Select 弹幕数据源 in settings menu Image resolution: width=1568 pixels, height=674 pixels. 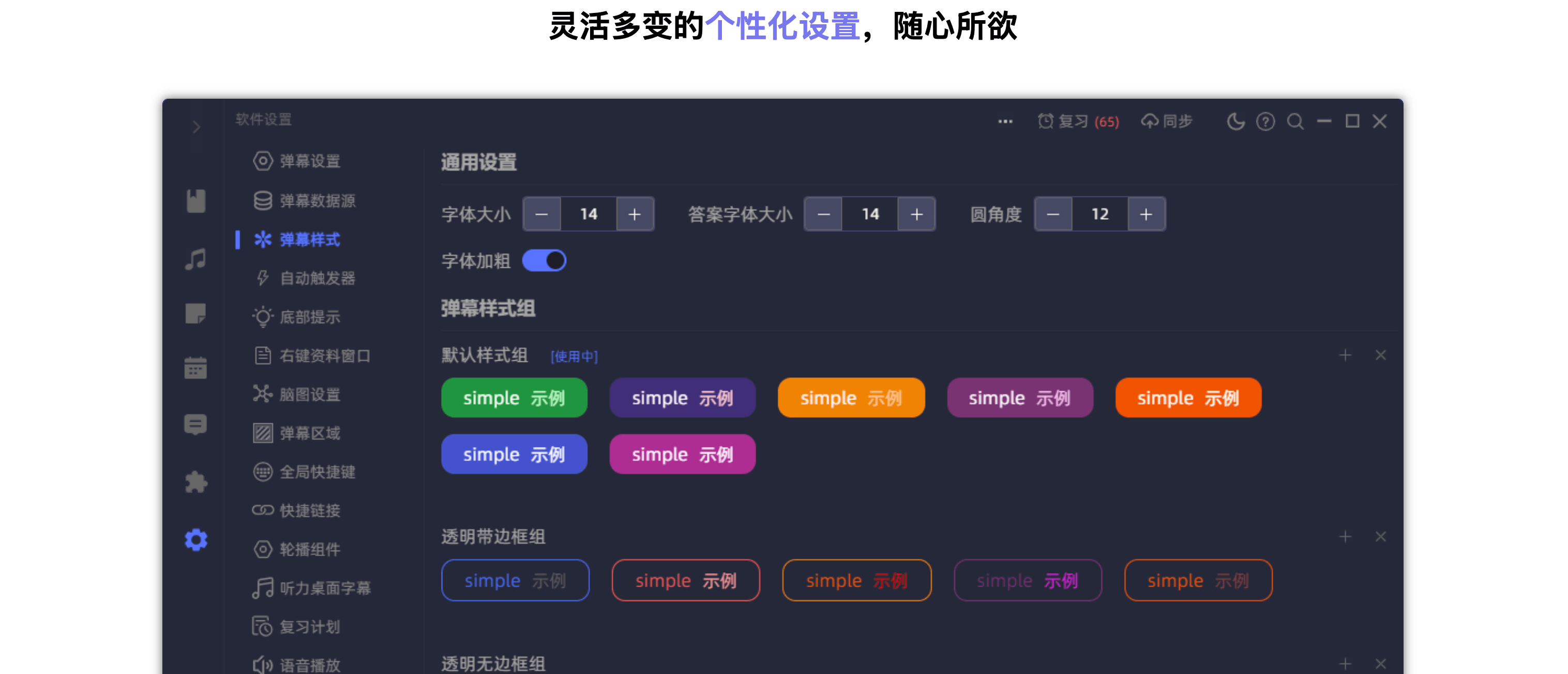(x=305, y=201)
